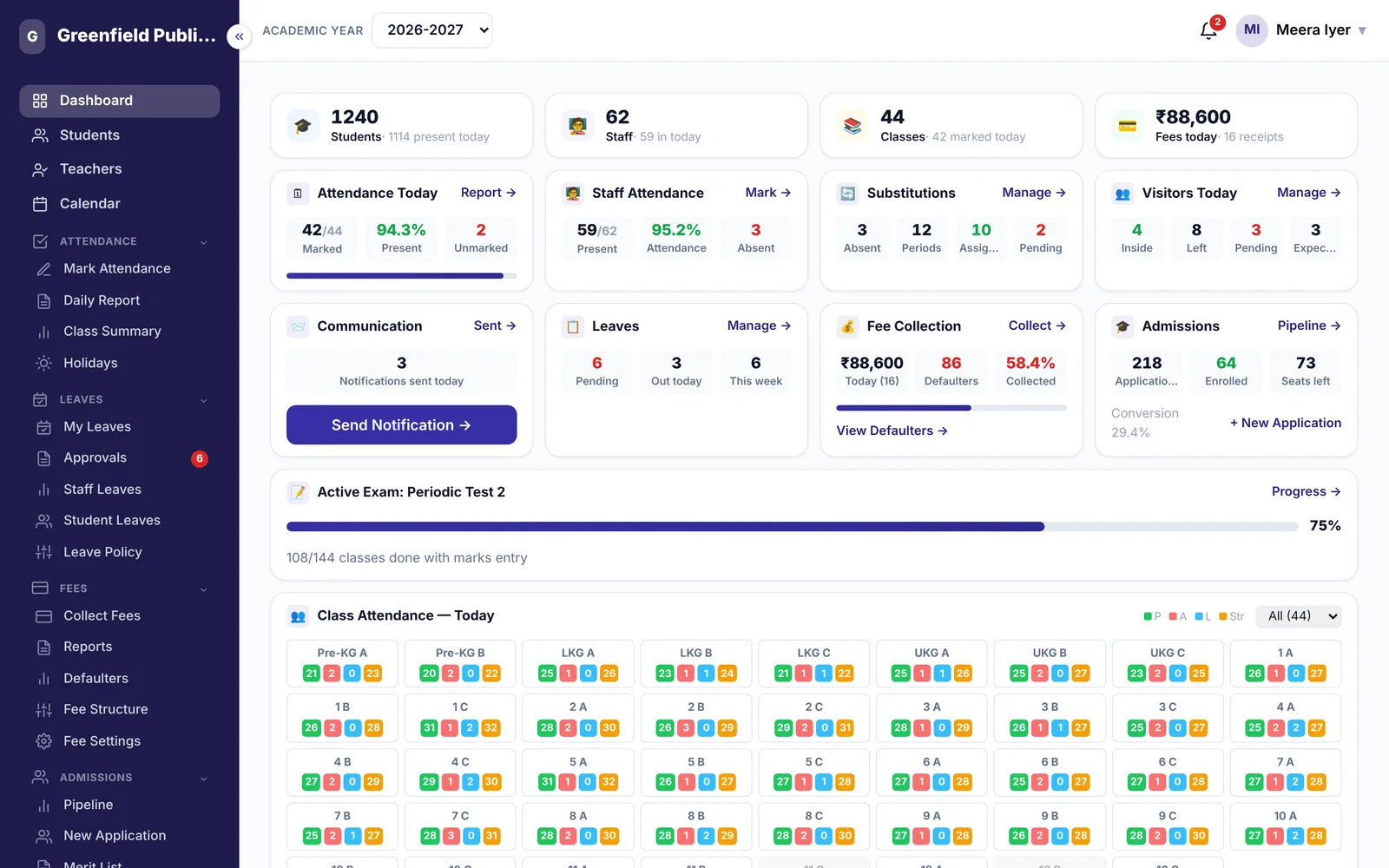Open Defaulters in the sidebar

[x=120, y=679]
